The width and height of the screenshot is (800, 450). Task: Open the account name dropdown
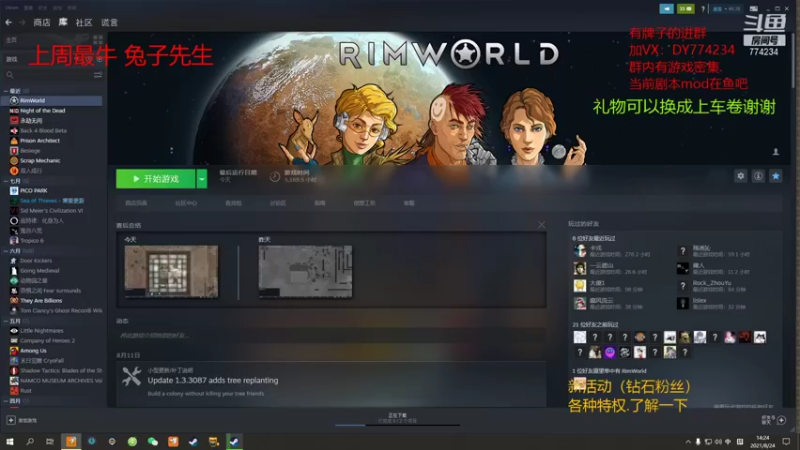point(727,9)
